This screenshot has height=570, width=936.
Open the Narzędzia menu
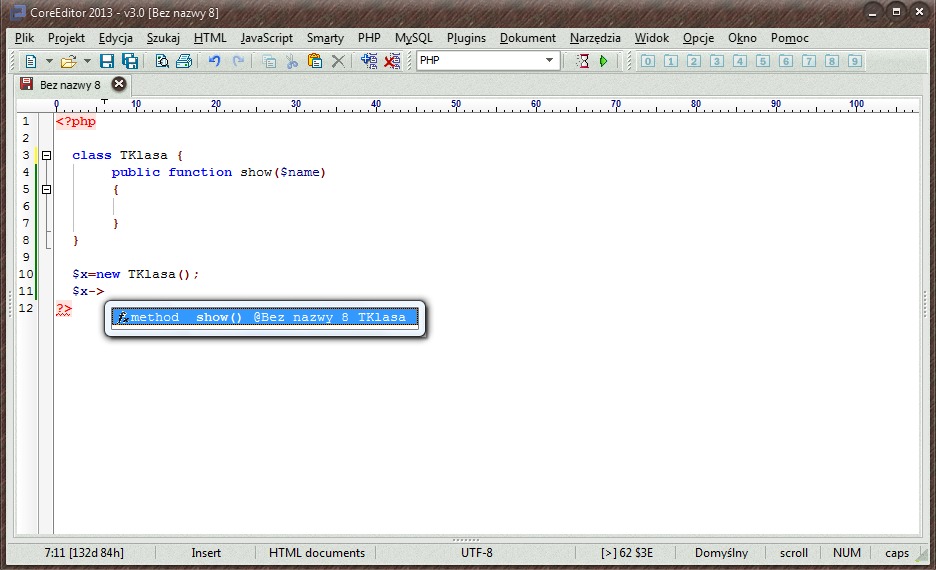coord(595,38)
